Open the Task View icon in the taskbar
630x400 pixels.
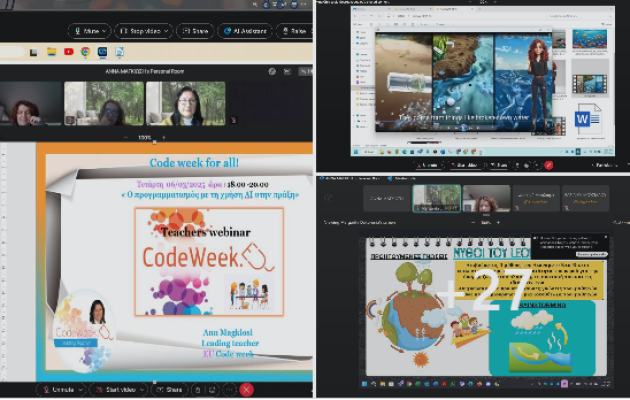[x=34, y=52]
